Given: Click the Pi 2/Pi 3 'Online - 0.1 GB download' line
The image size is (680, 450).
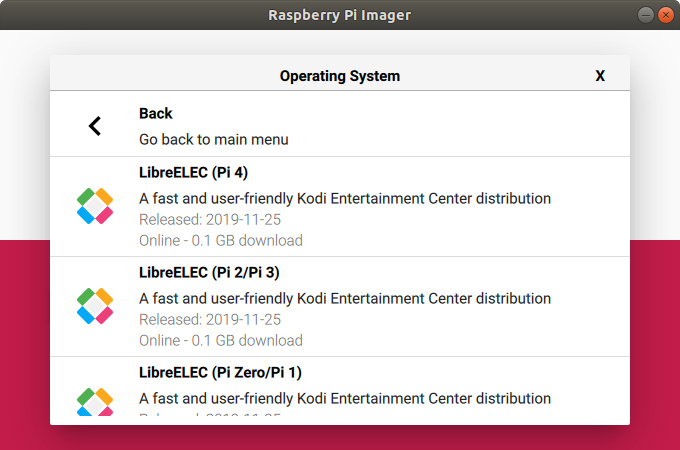Looking at the screenshot, I should point(221,341).
